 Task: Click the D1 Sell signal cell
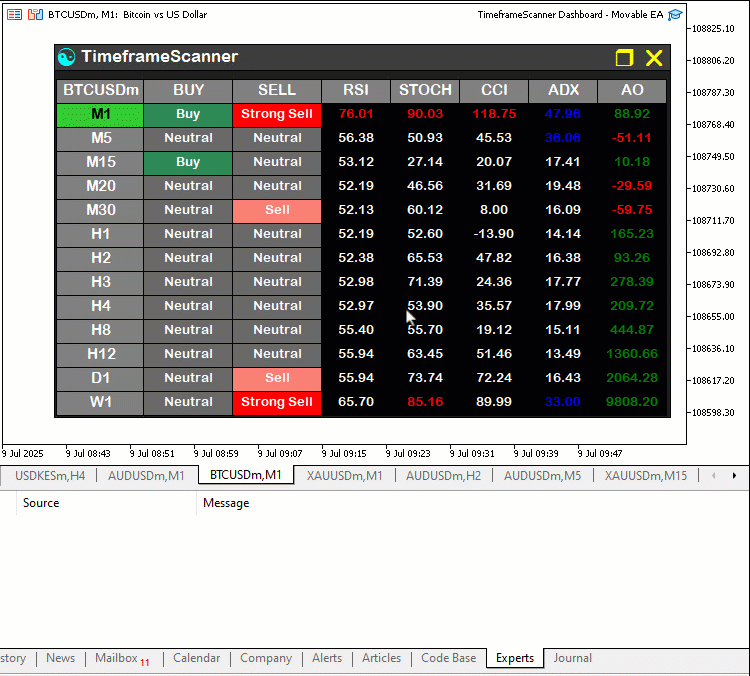point(277,378)
